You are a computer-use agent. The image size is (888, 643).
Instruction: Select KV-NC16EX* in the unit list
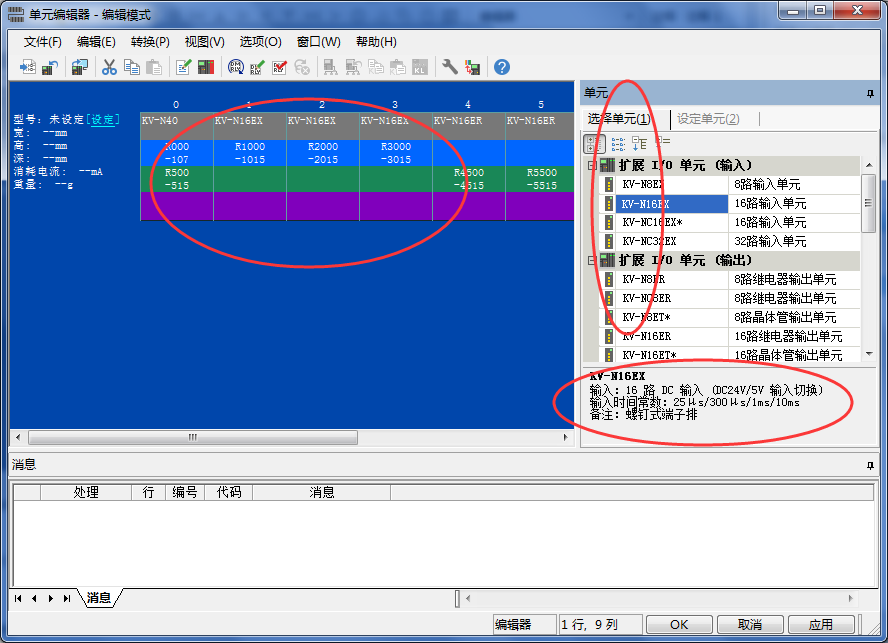[729, 223]
